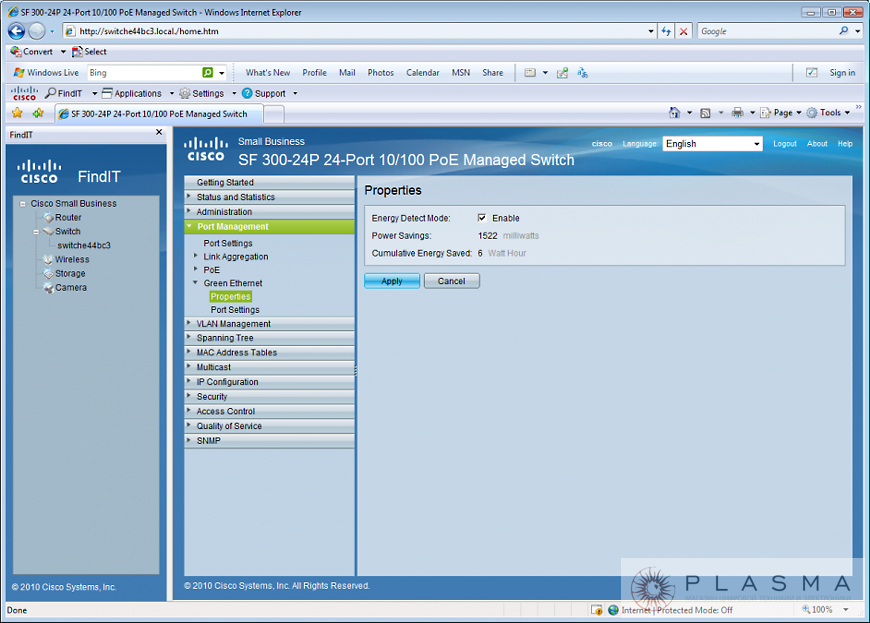Open Port Settings under Green Ethernet
The height and width of the screenshot is (623, 870).
(x=235, y=310)
